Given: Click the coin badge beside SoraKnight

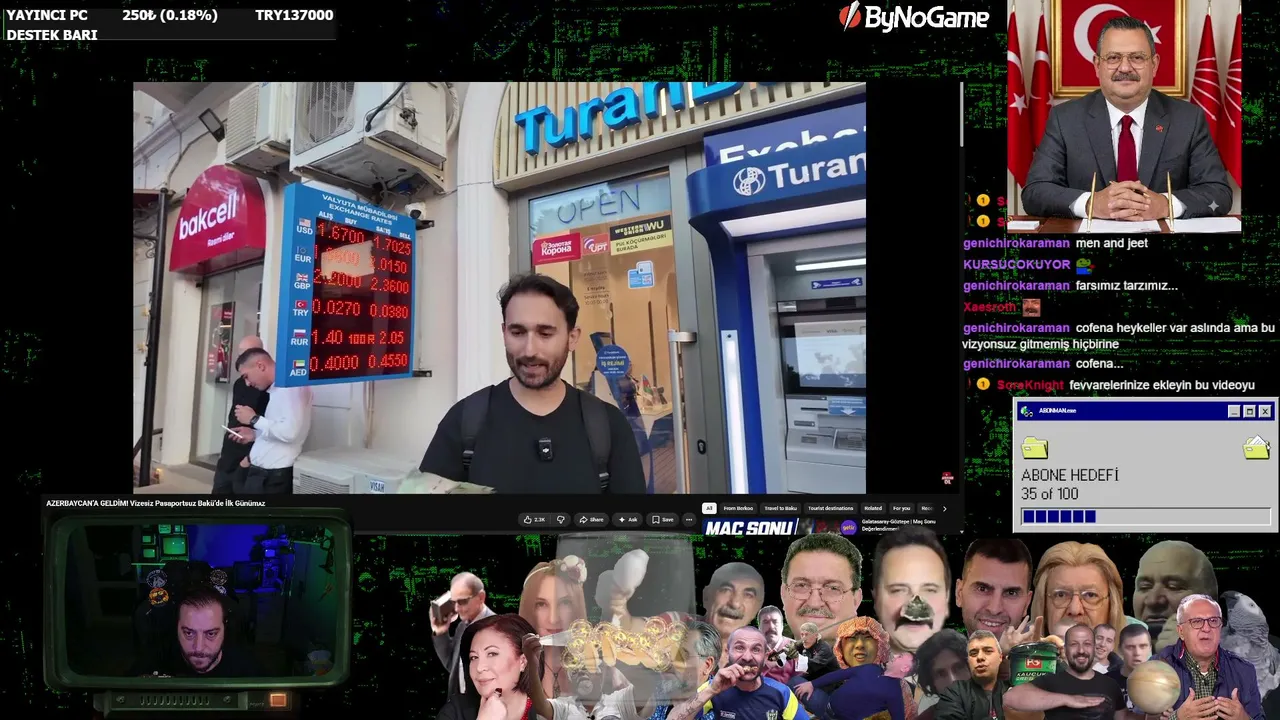Looking at the screenshot, I should pyautogui.click(x=983, y=385).
